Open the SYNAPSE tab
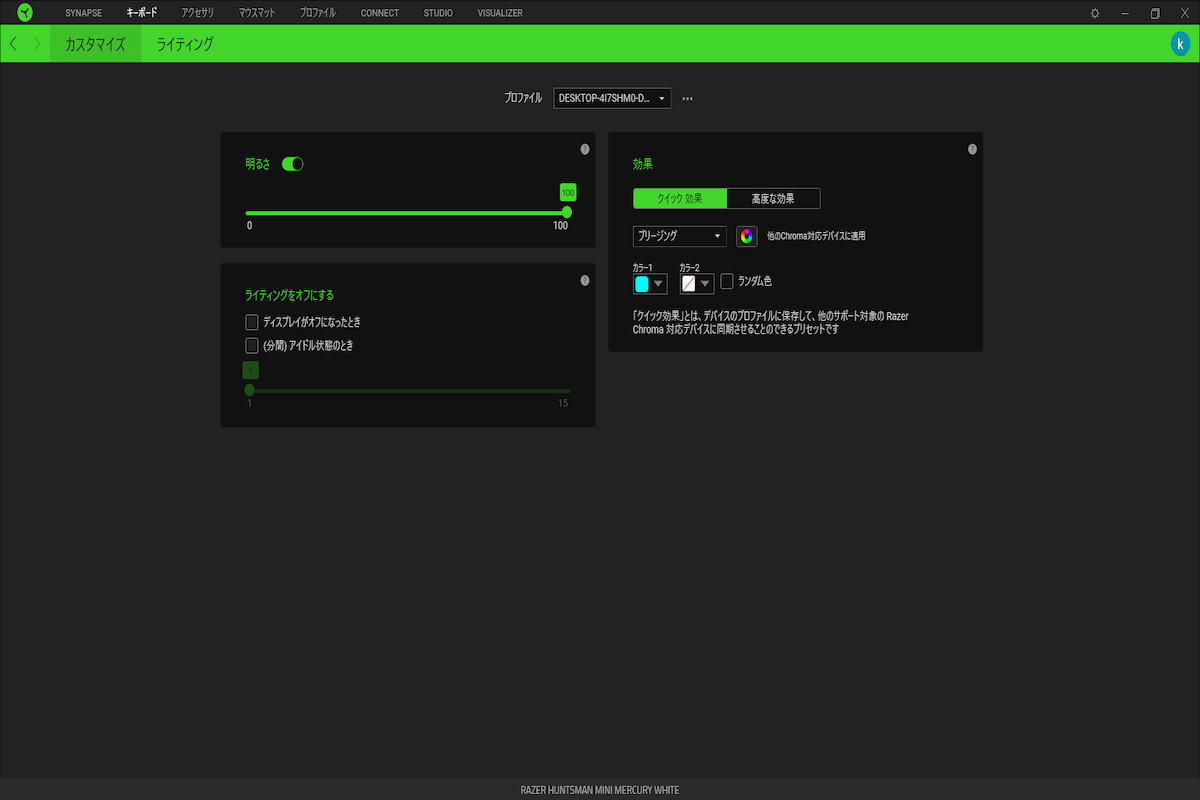The width and height of the screenshot is (1200, 800). click(84, 13)
